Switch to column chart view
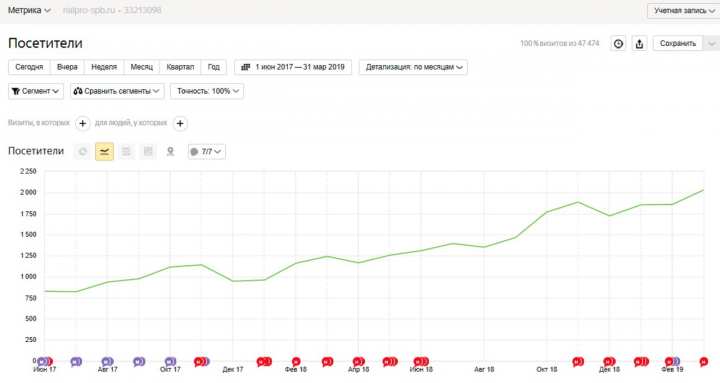 (x=148, y=152)
